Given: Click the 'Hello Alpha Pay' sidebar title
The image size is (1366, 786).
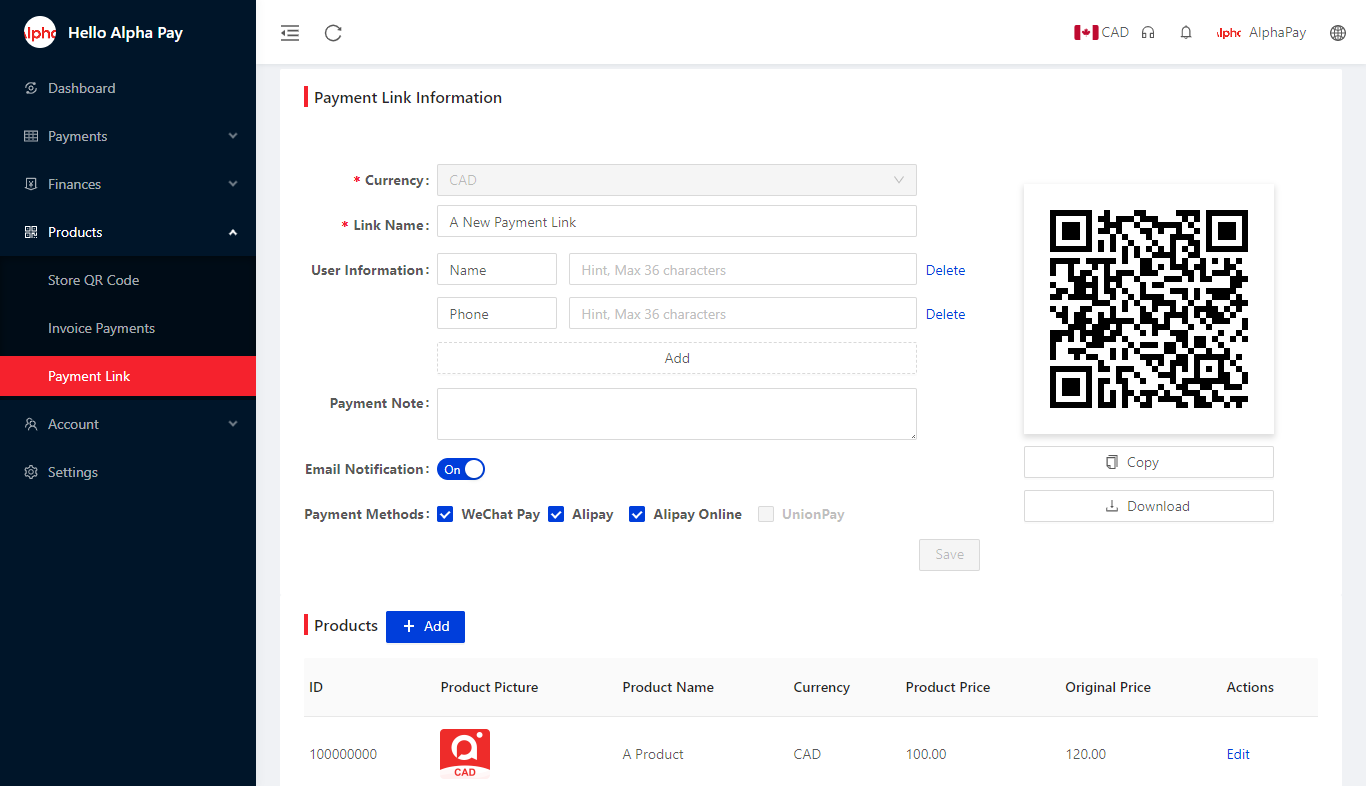Looking at the screenshot, I should tap(125, 32).
